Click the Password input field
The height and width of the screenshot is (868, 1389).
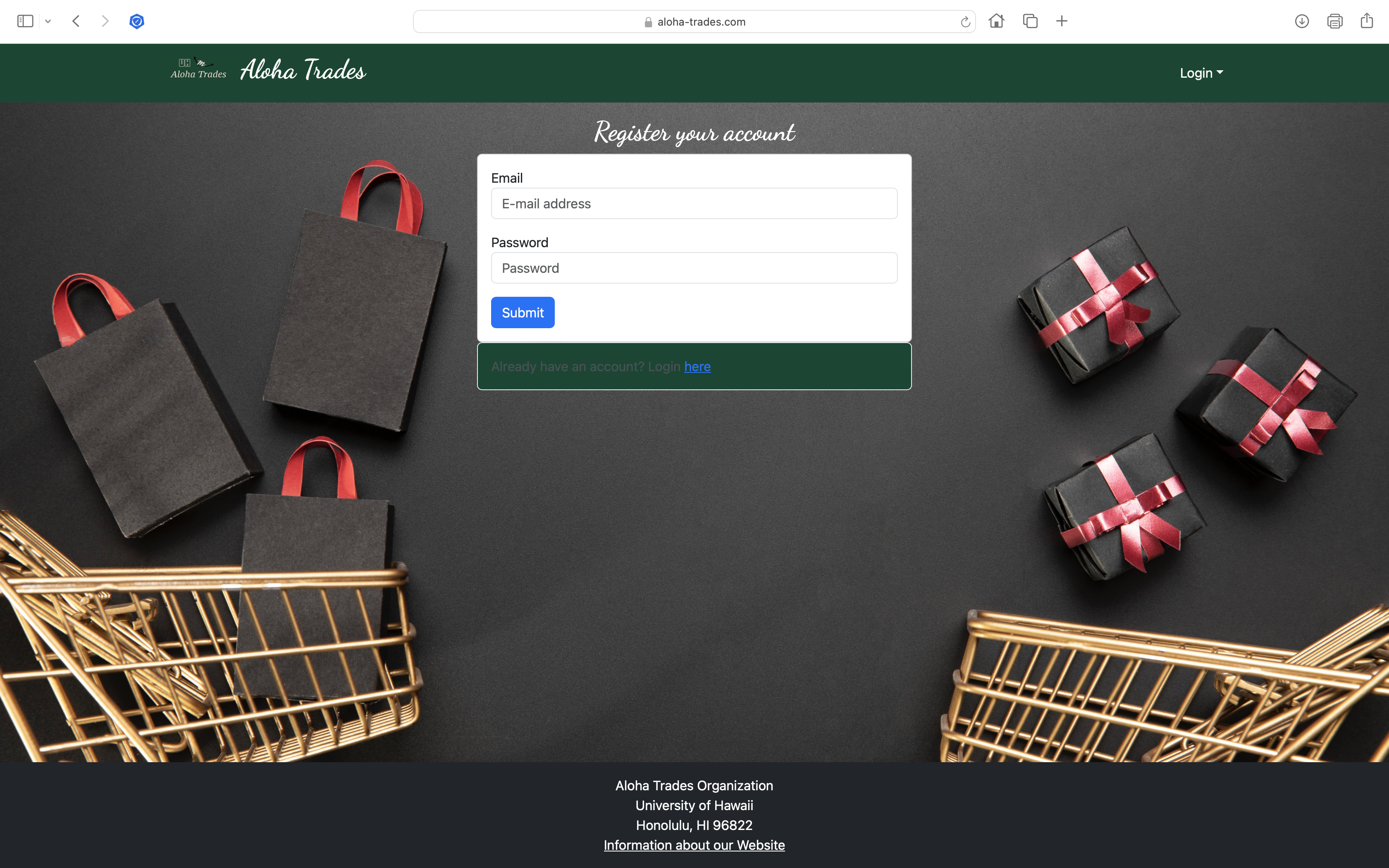pos(694,267)
